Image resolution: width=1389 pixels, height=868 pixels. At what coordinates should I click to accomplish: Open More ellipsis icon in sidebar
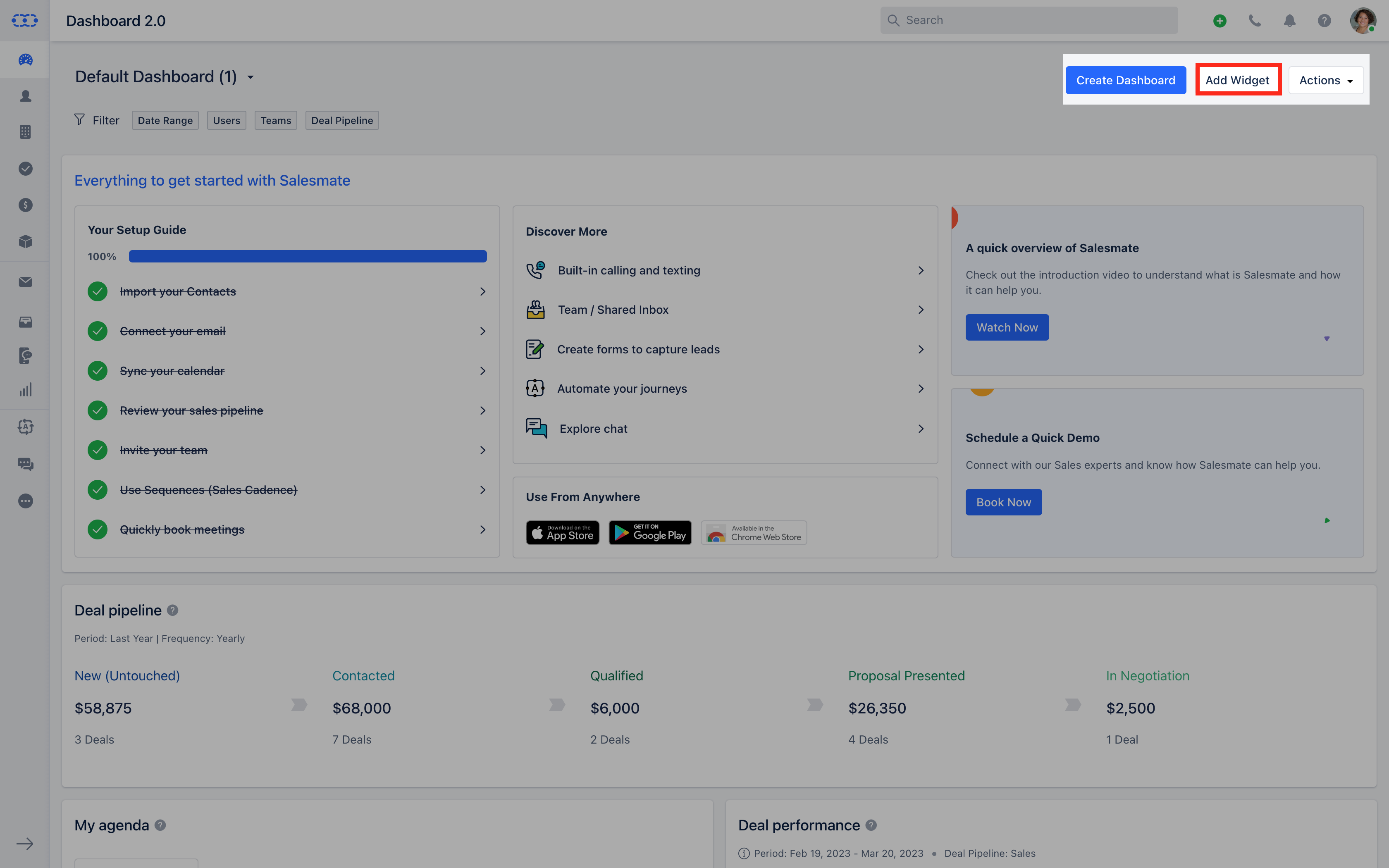pos(25,501)
